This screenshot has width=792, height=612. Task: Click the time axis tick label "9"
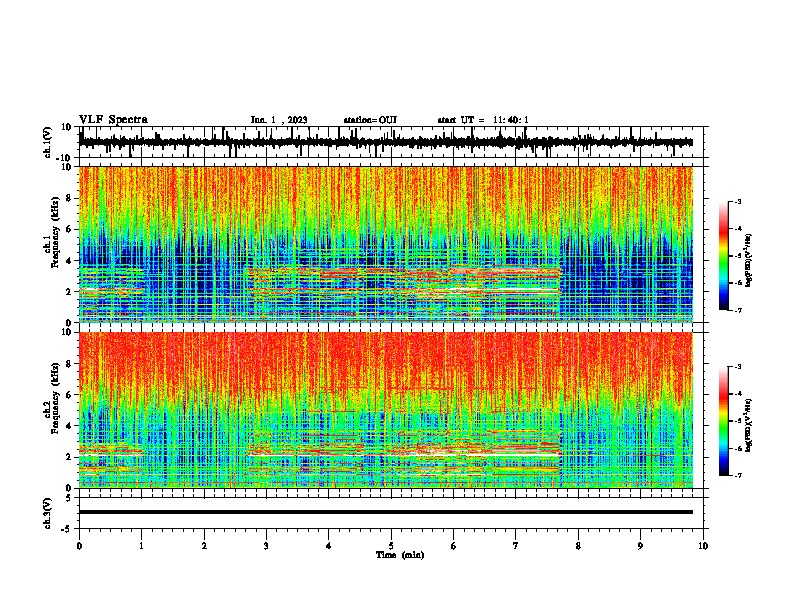640,546
